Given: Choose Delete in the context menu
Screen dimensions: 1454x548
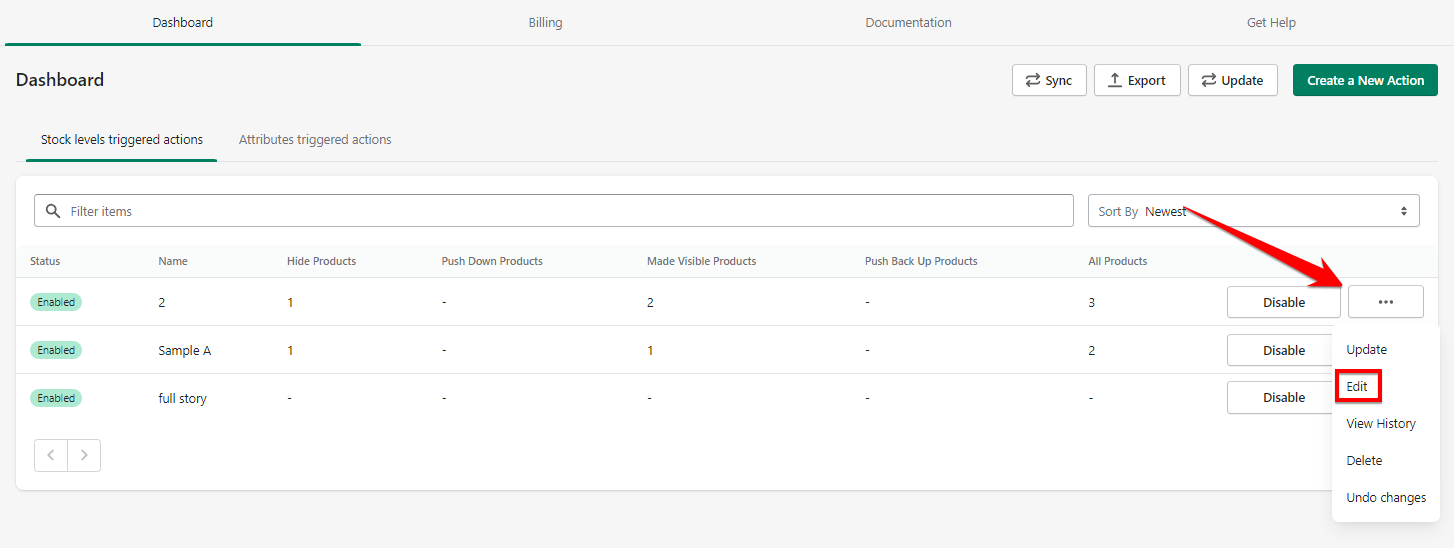Looking at the screenshot, I should point(1364,460).
